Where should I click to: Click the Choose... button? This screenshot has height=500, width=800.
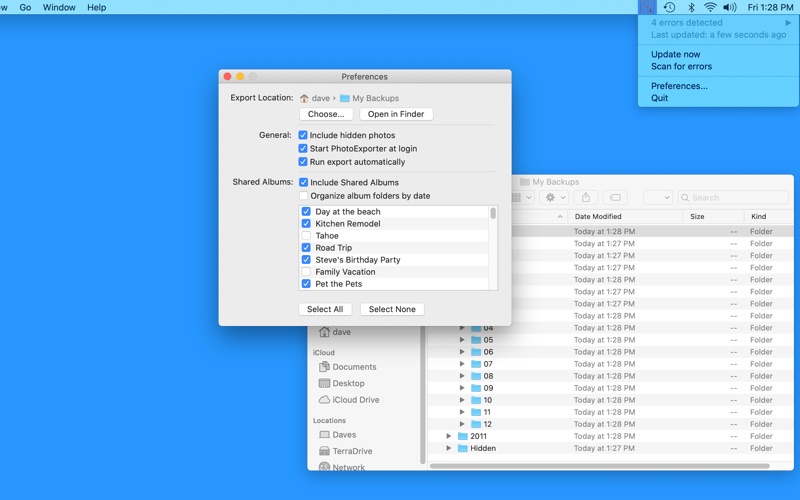click(326, 114)
